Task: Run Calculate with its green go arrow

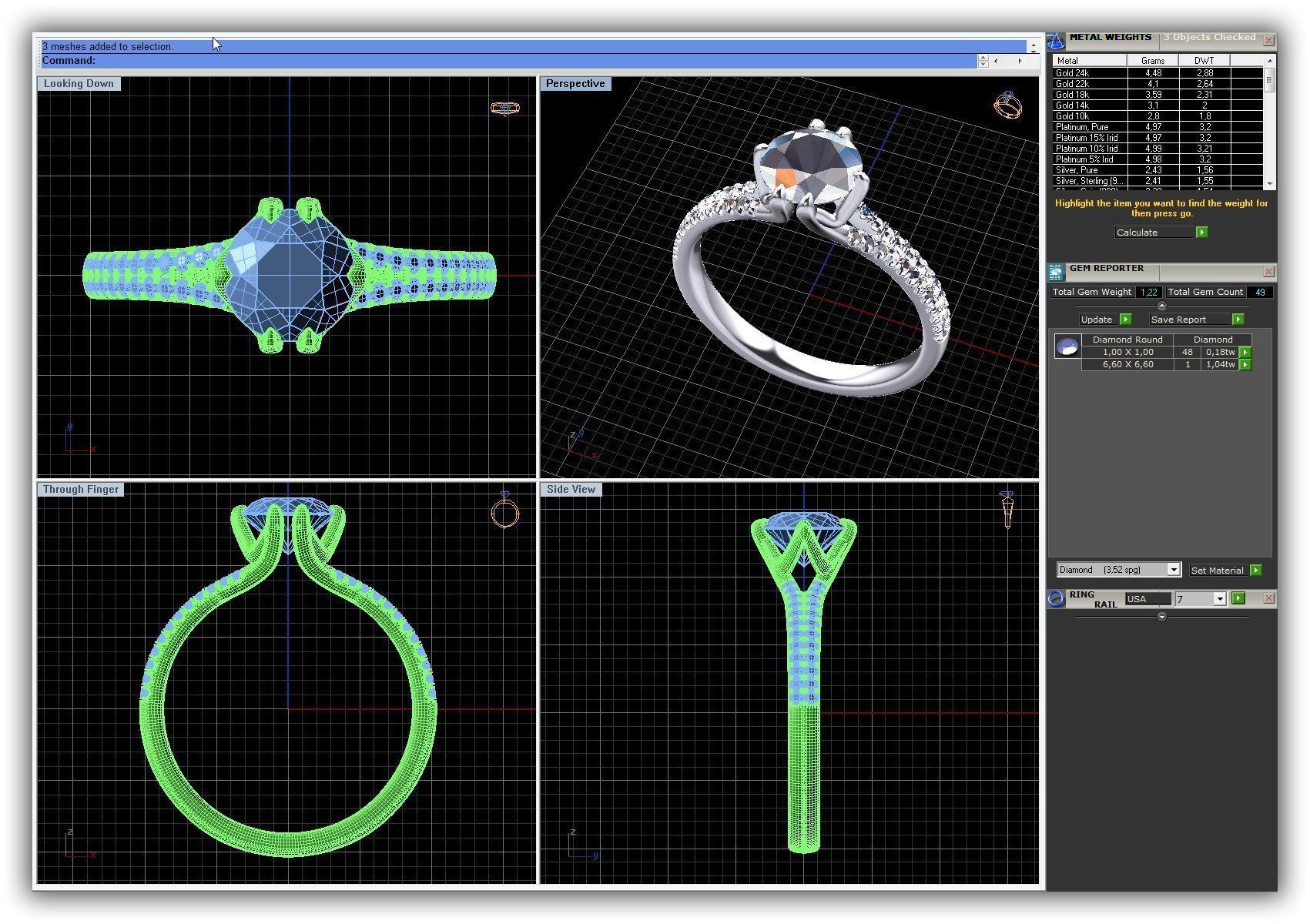Action: 1201,232
